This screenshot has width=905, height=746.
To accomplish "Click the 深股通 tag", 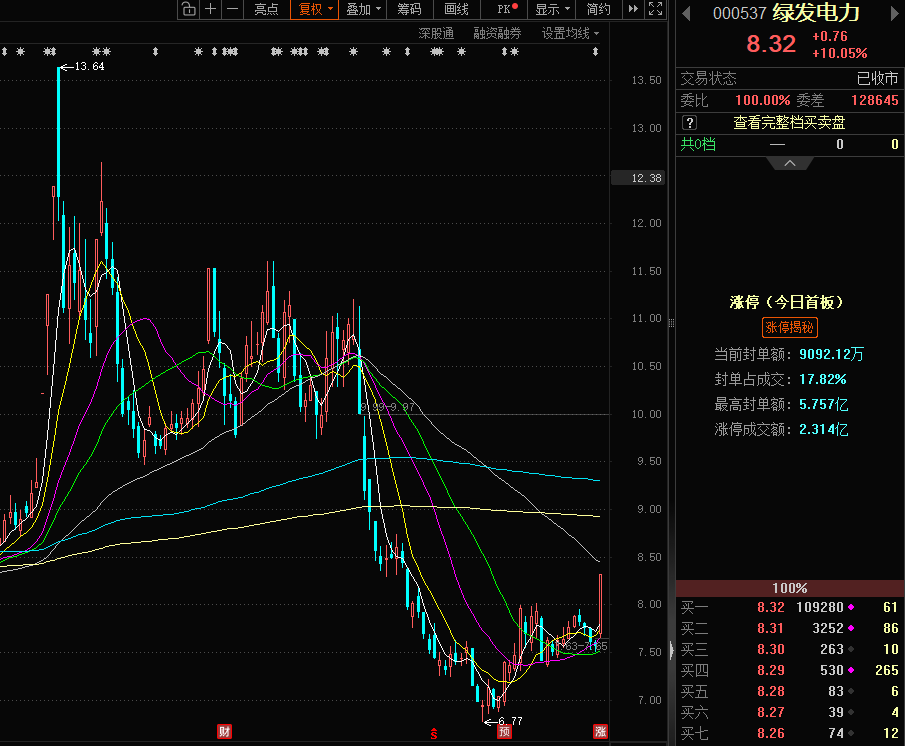I will tap(436, 33).
